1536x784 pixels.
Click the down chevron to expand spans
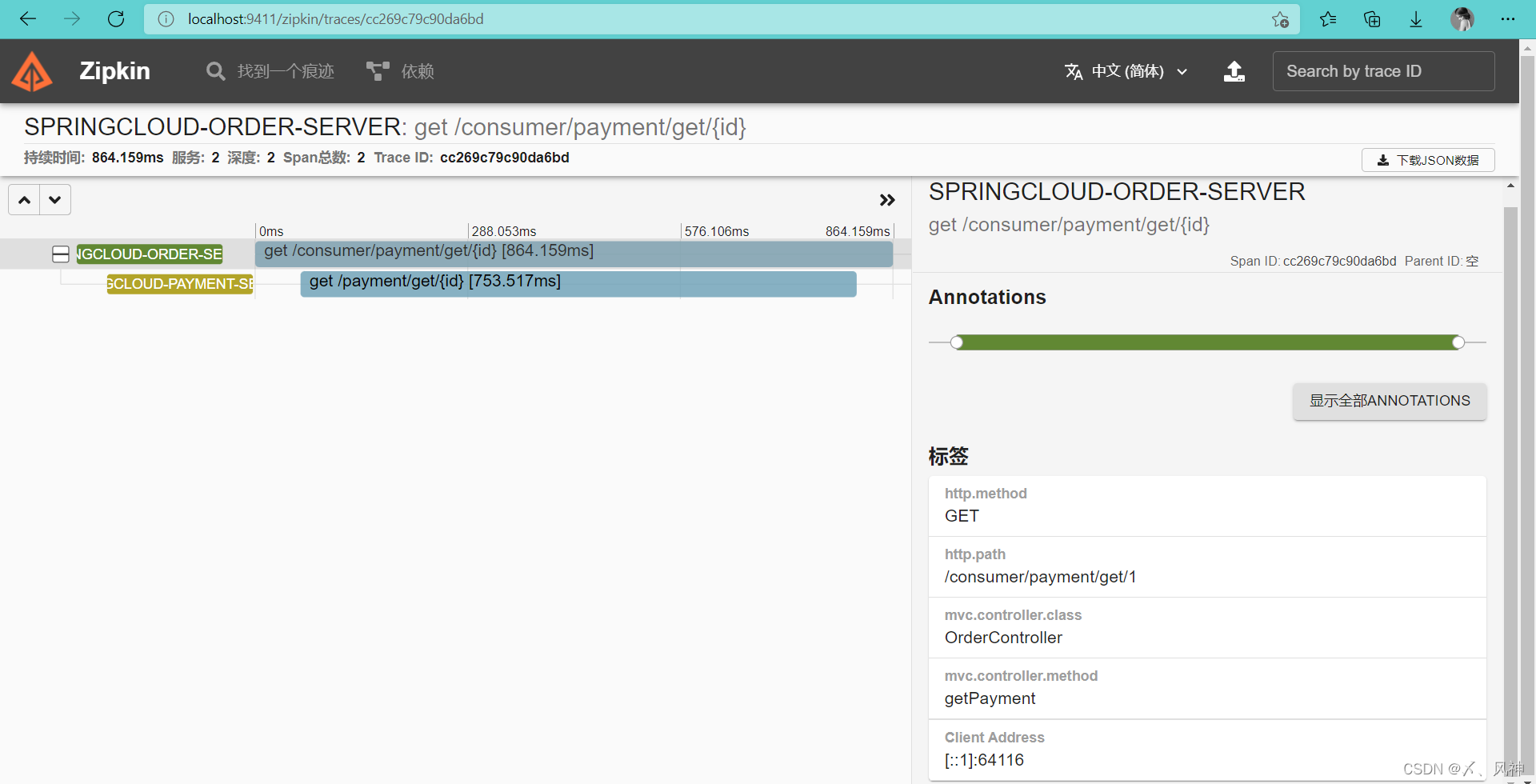(x=54, y=200)
